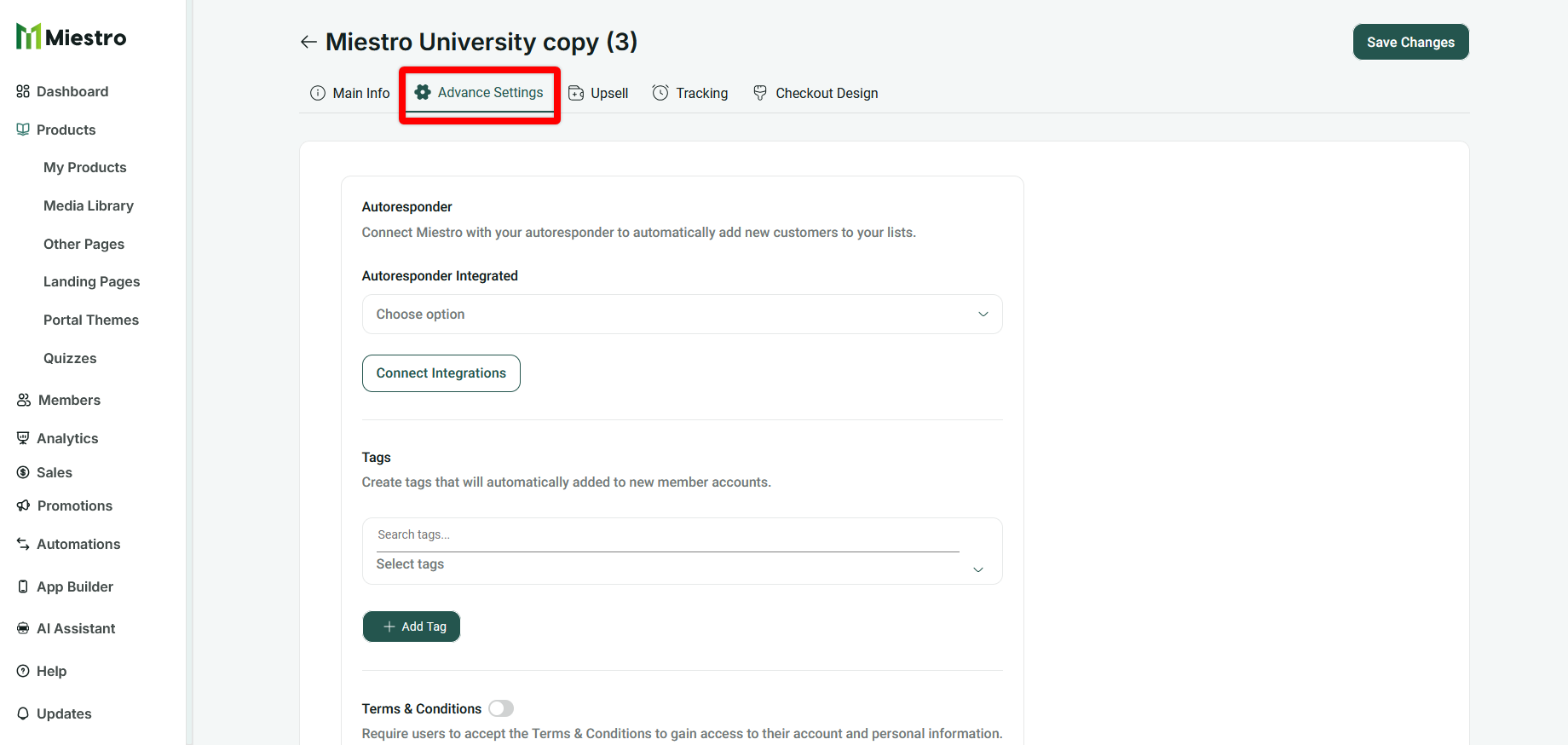Click the Tracking tab's clock icon
Image resolution: width=1568 pixels, height=745 pixels.
[x=660, y=93]
